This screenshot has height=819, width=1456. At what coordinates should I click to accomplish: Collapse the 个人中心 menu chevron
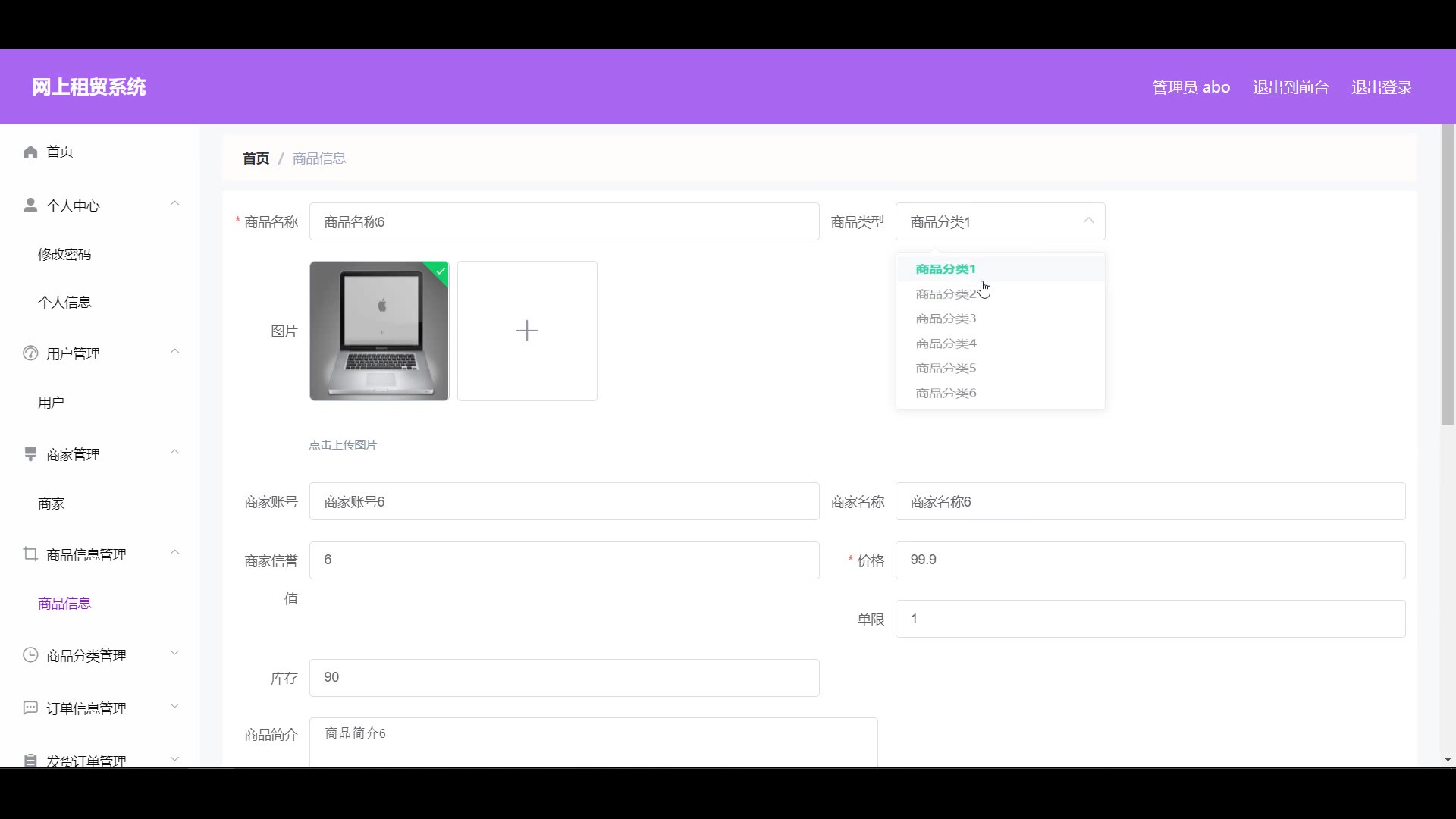point(175,203)
